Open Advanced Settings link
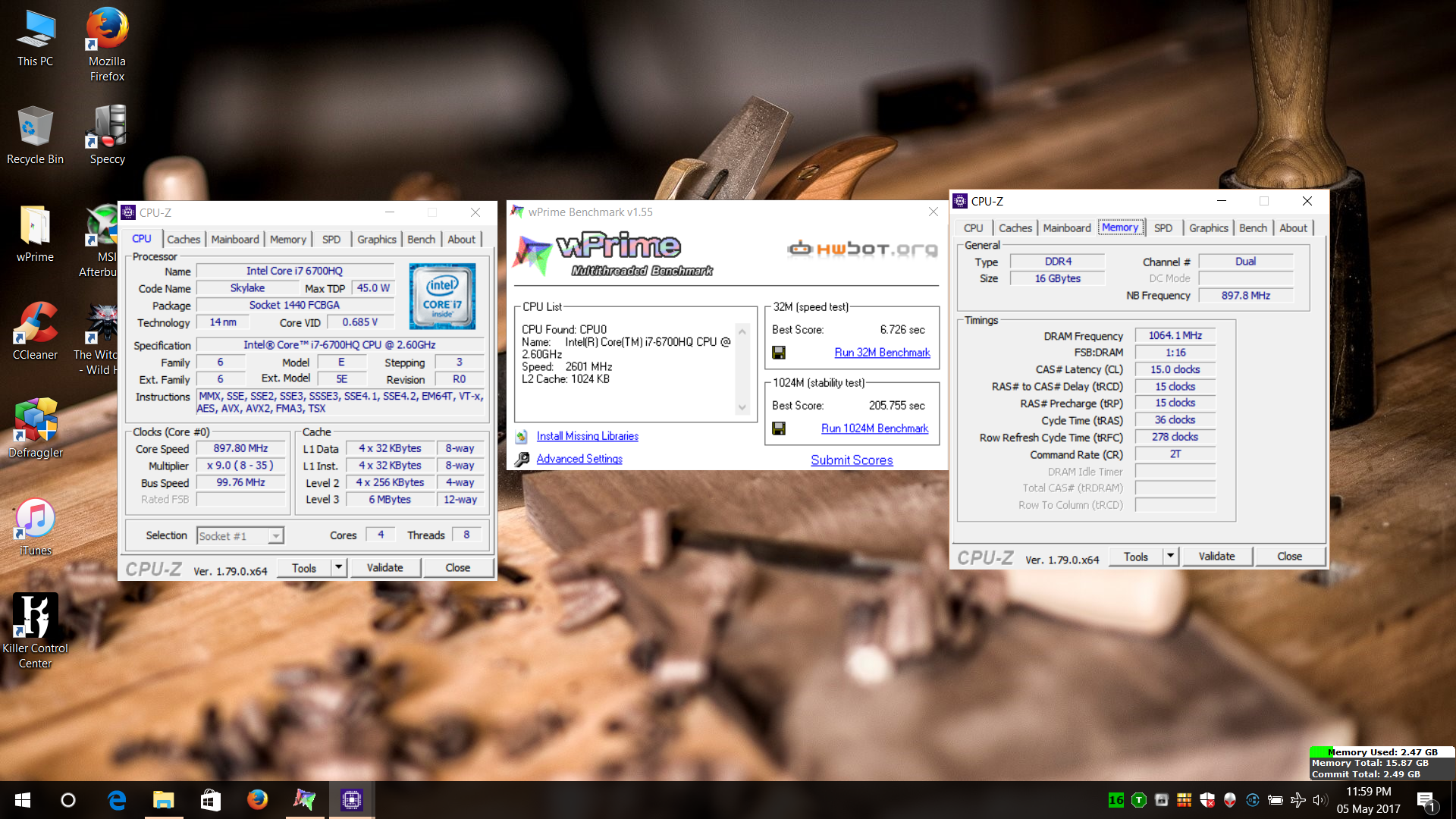 click(579, 459)
